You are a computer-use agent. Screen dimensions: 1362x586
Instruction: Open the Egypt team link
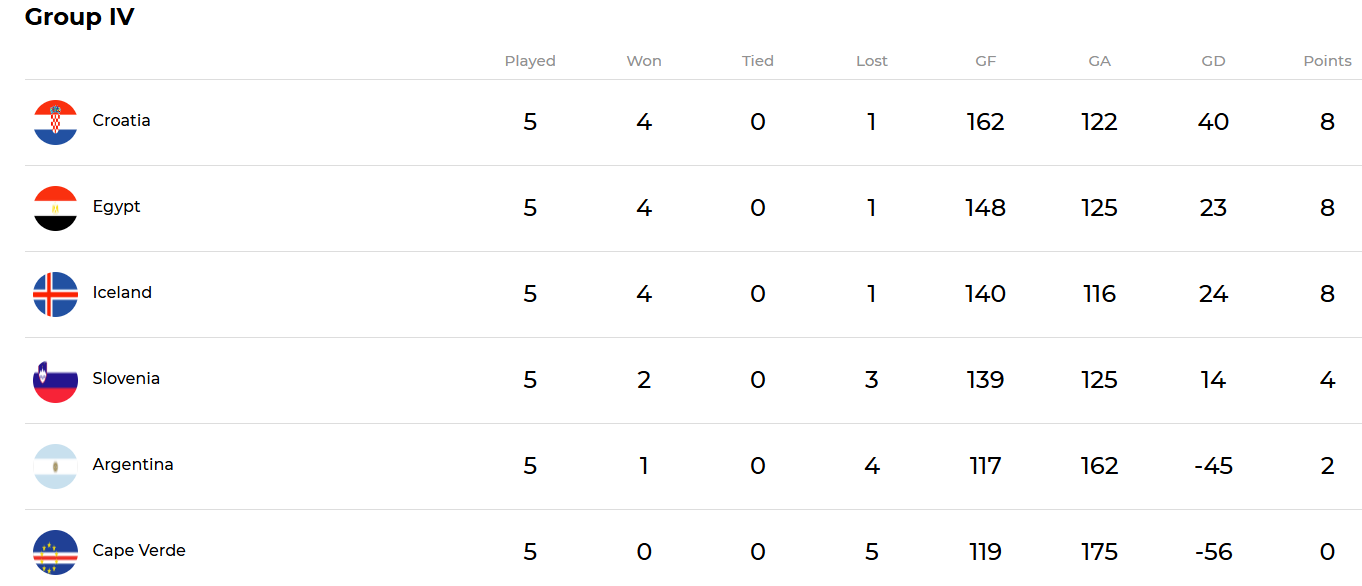(x=116, y=207)
